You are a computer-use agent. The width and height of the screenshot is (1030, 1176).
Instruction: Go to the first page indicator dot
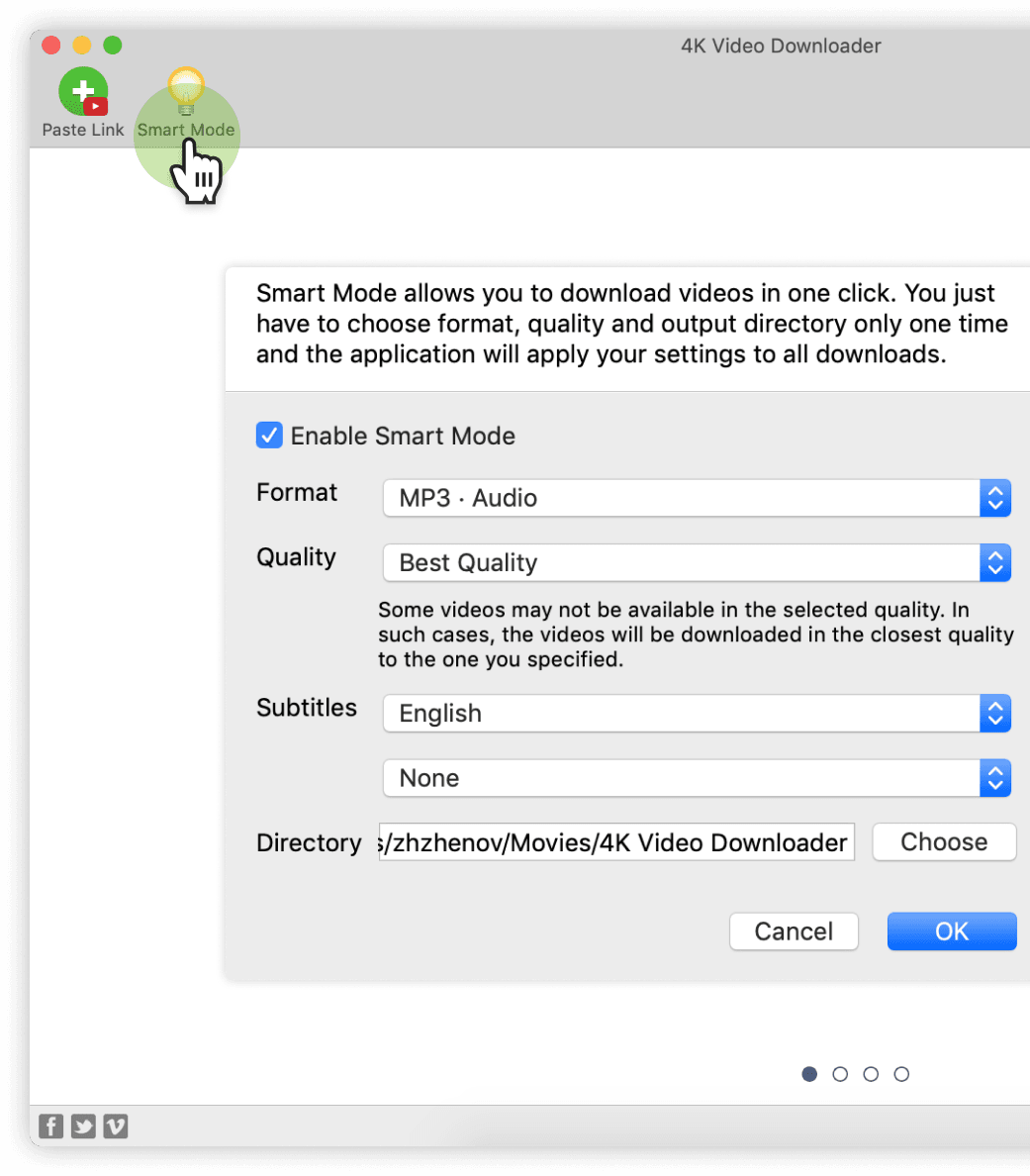pos(809,1074)
